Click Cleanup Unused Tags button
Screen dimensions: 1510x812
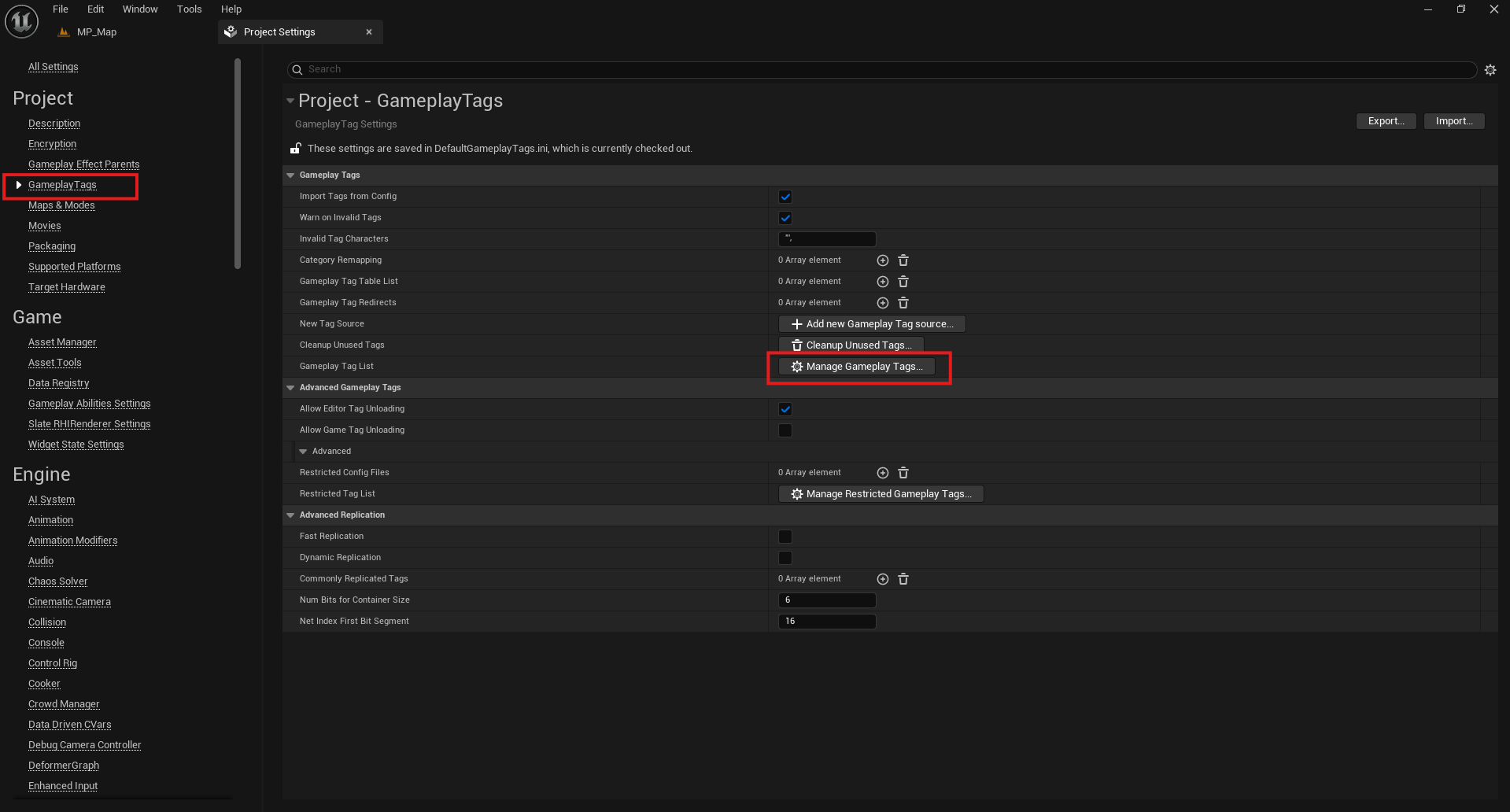pos(851,345)
